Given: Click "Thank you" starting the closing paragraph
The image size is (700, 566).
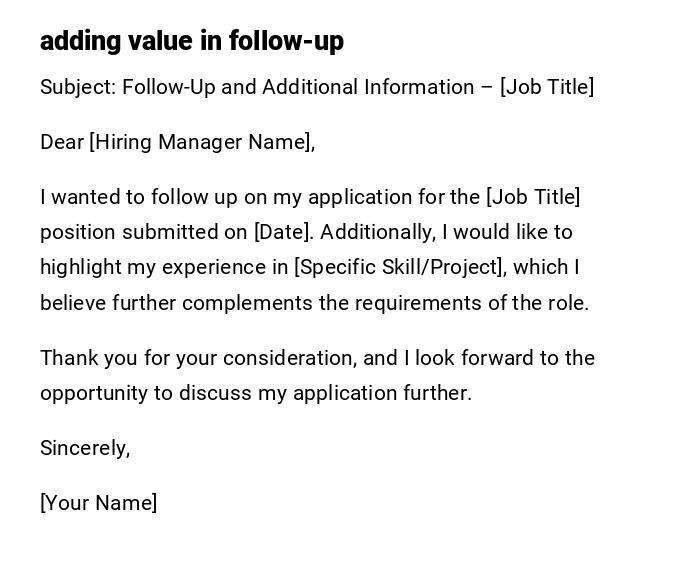Looking at the screenshot, I should pyautogui.click(x=82, y=358).
